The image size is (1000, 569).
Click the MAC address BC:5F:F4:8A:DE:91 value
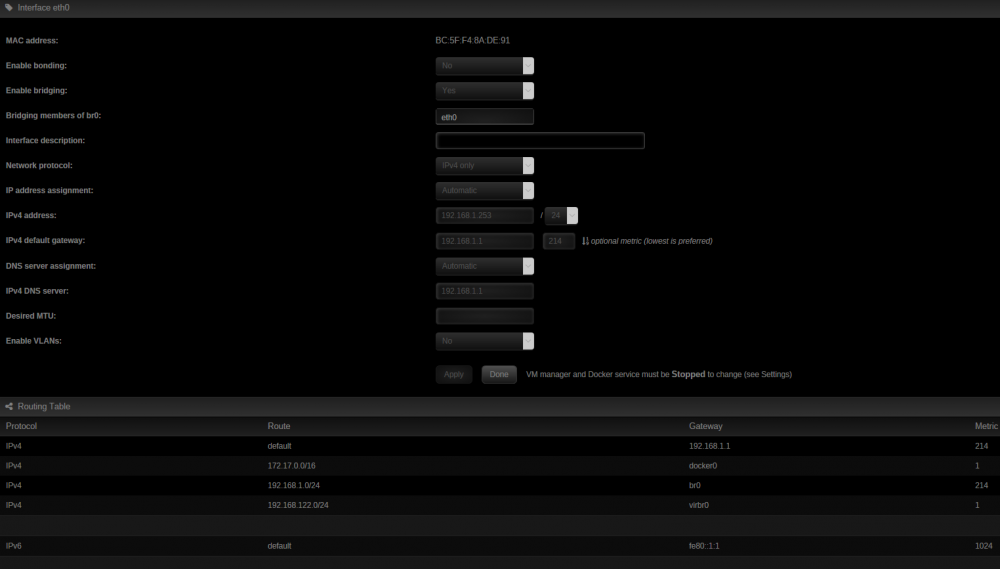pyautogui.click(x=473, y=40)
